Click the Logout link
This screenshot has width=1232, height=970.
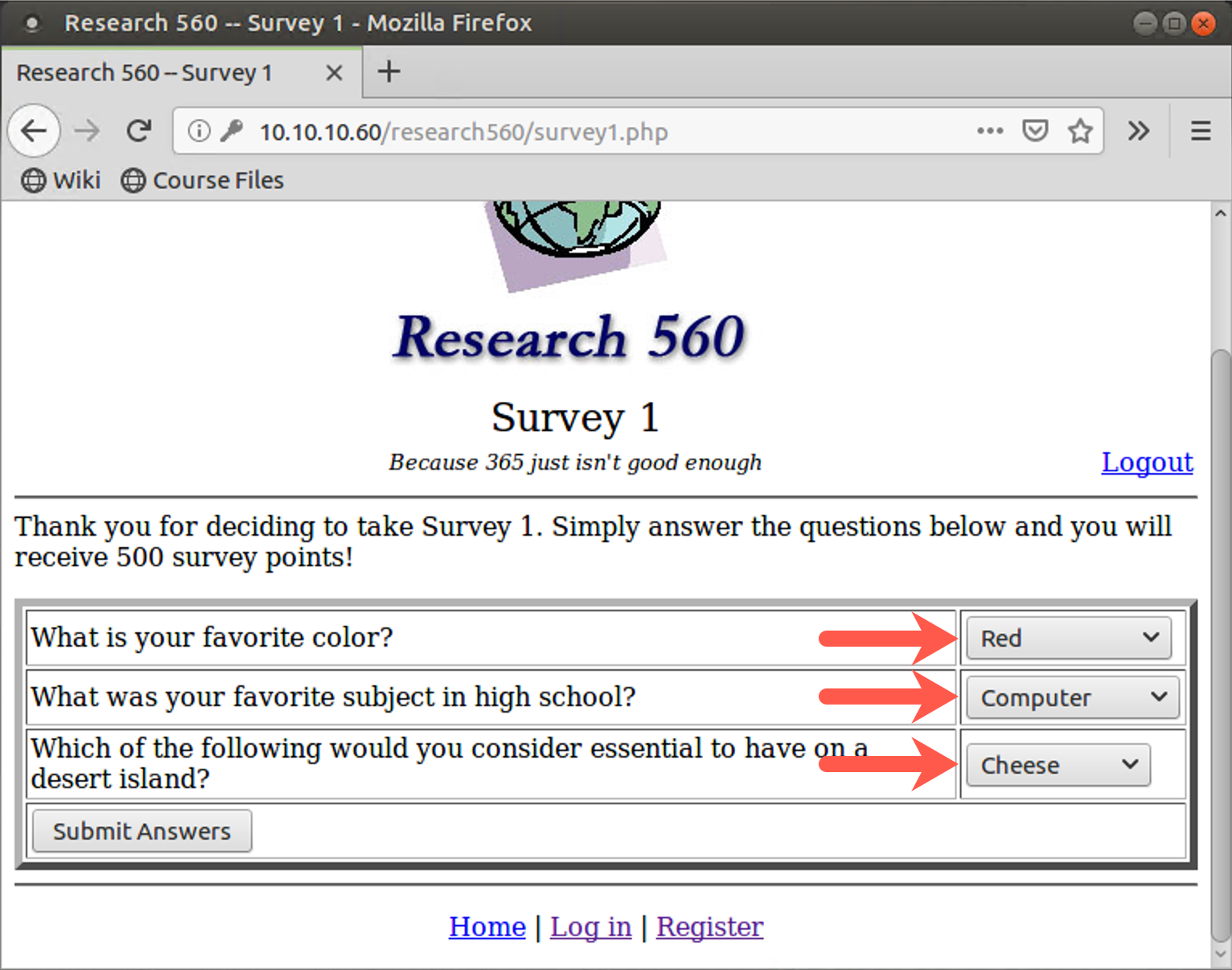tap(1147, 462)
